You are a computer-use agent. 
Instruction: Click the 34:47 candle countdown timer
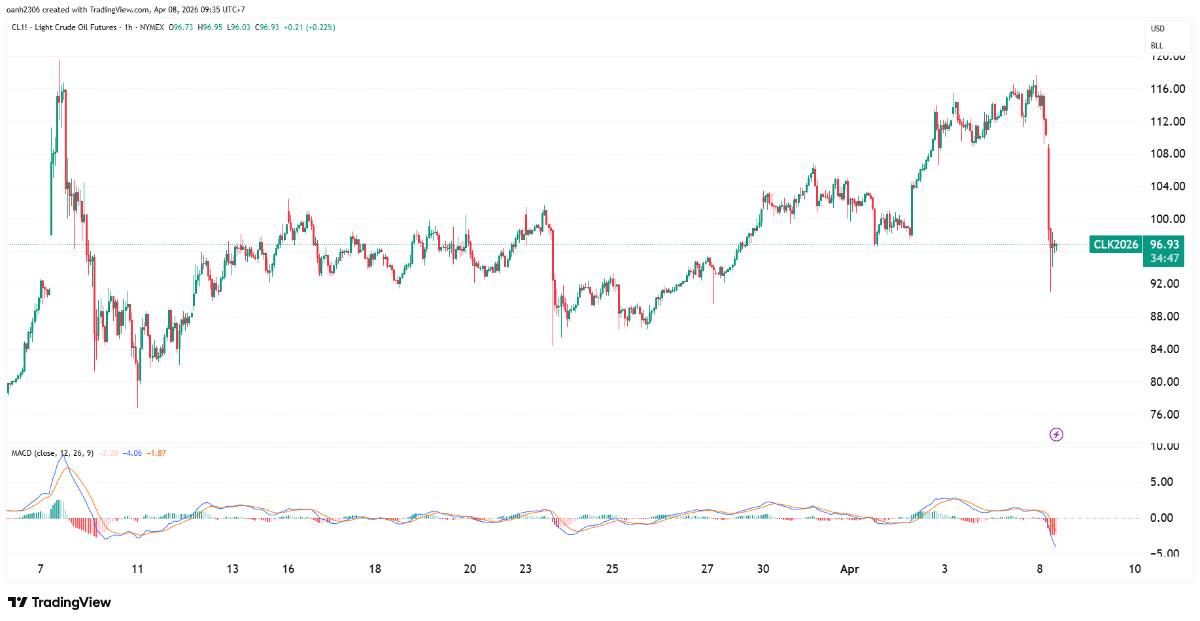pyautogui.click(x=1165, y=258)
